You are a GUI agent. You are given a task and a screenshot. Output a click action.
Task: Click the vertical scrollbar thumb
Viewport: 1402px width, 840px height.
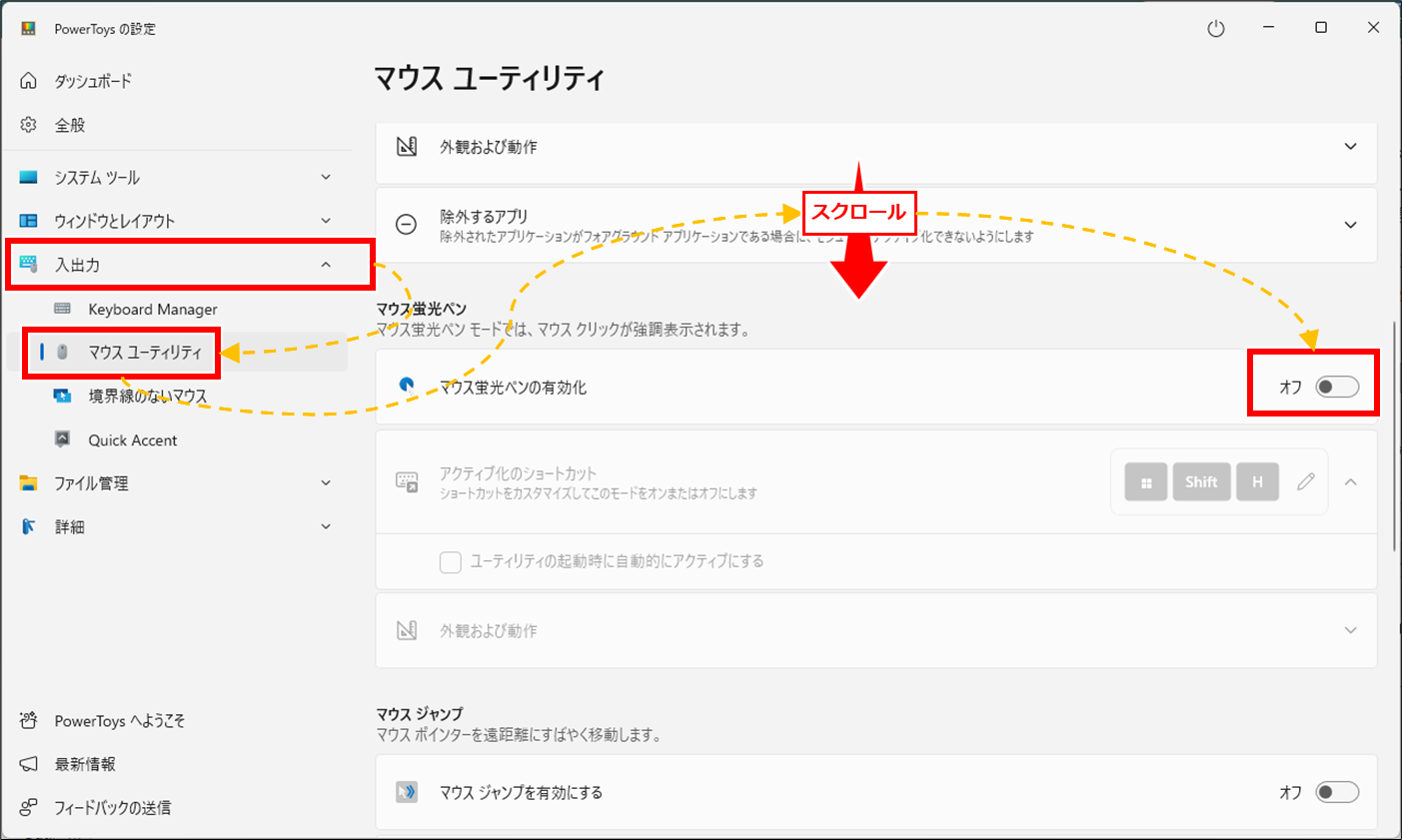tap(1396, 435)
